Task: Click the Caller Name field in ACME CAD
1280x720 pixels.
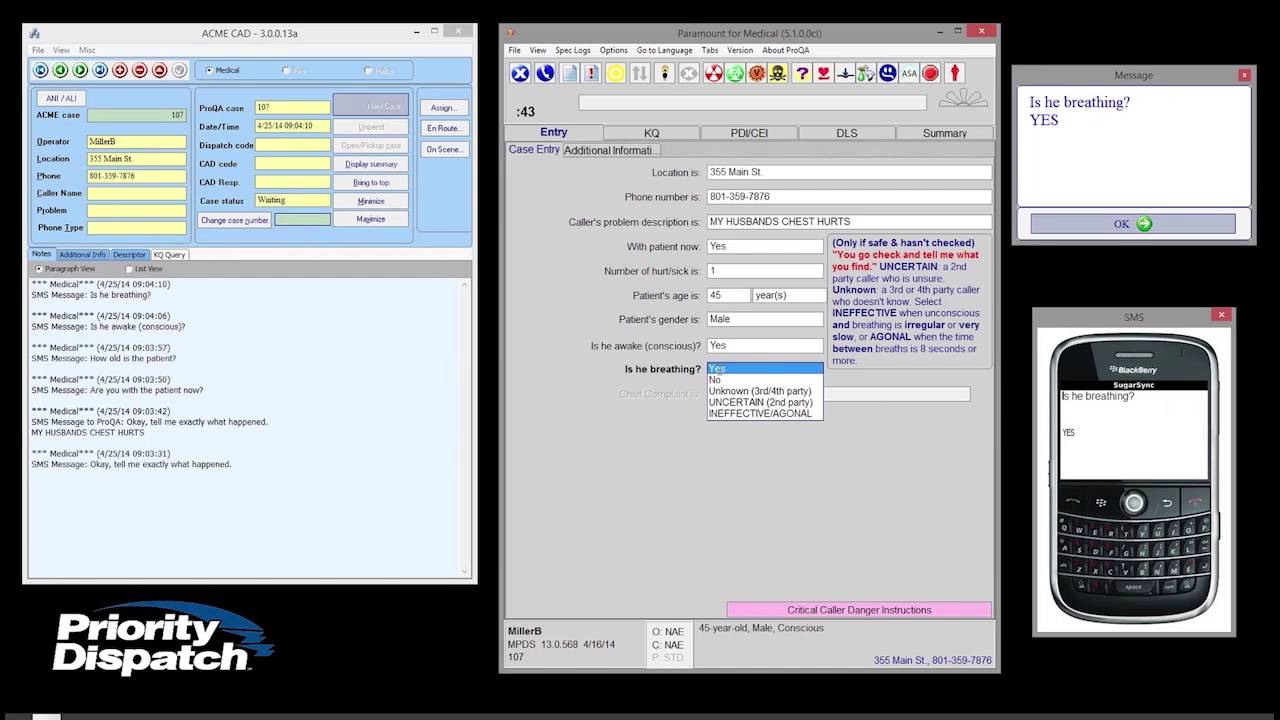Action: click(x=136, y=193)
